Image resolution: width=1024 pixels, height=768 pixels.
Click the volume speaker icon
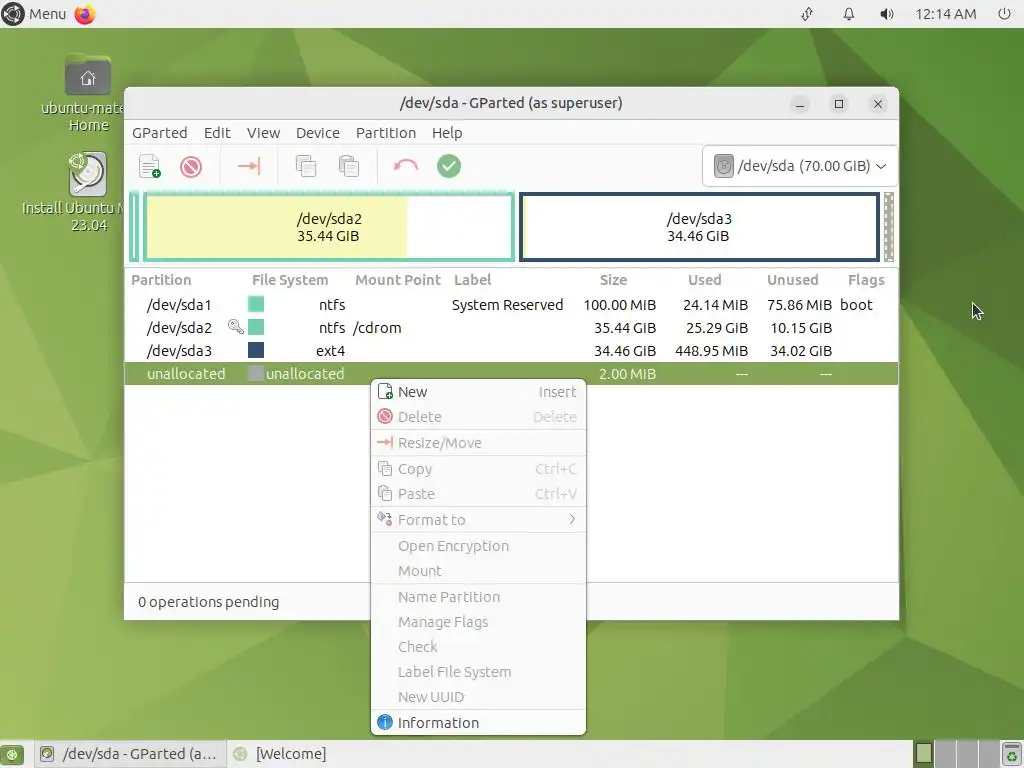tap(886, 14)
